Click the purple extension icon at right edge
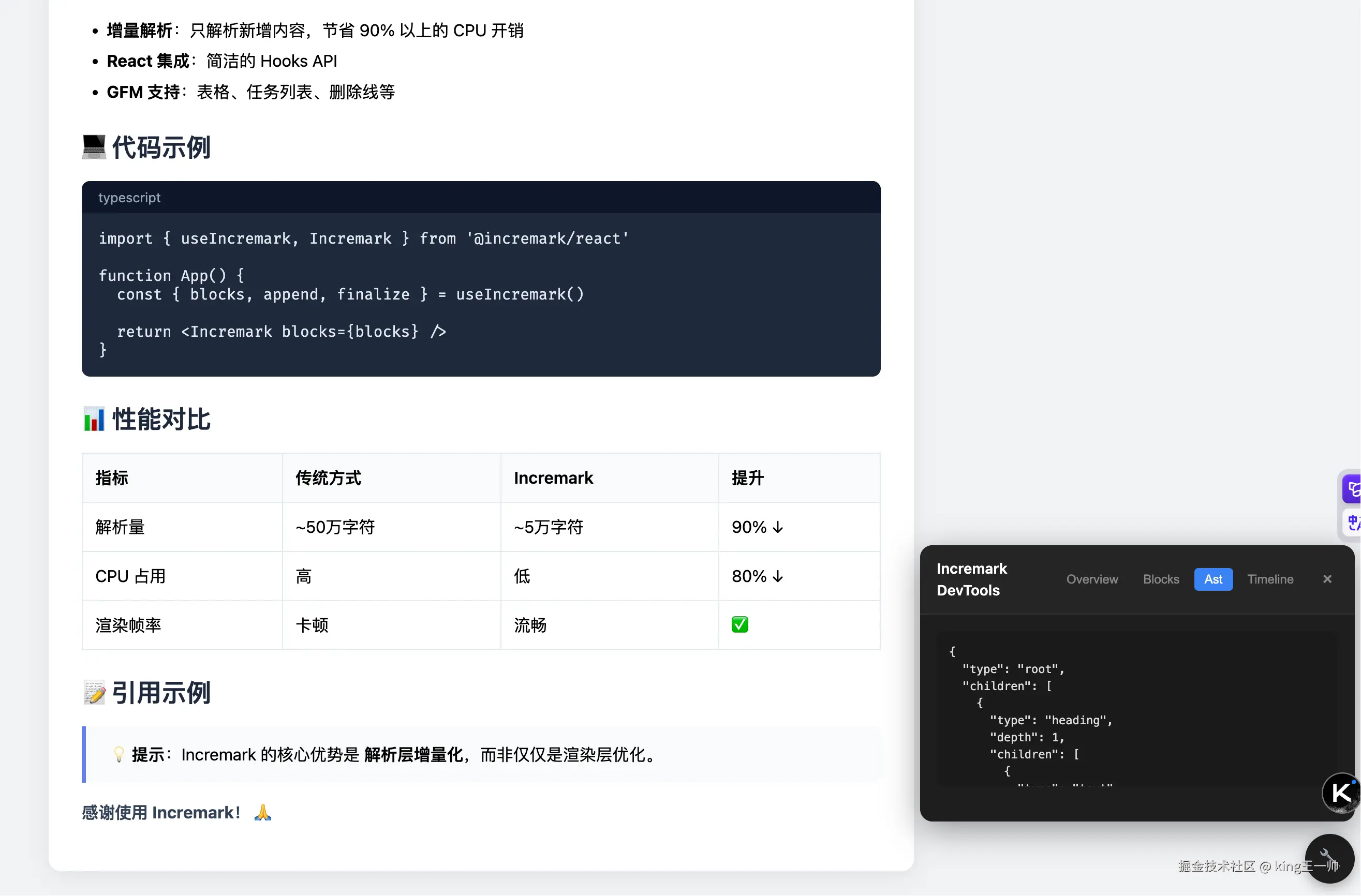Screen dimensions: 1361x896 (1352, 489)
